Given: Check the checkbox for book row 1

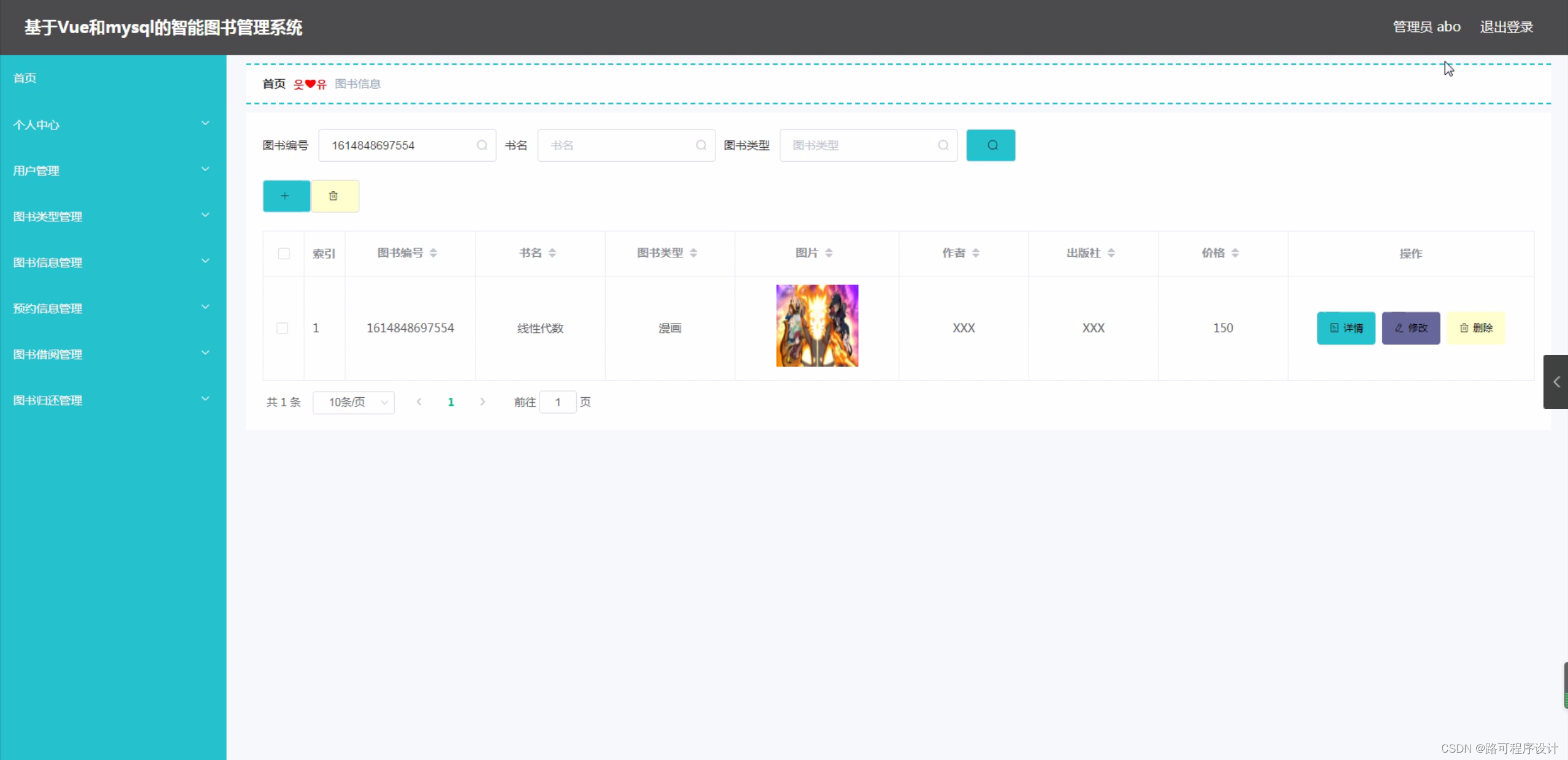Looking at the screenshot, I should click(x=283, y=328).
